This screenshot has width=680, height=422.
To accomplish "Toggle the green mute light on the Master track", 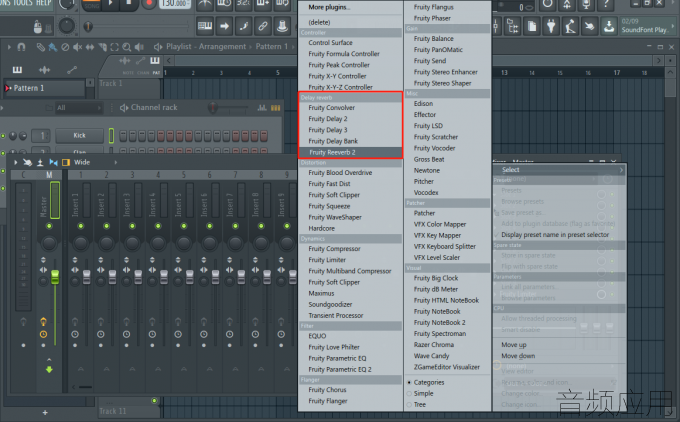I will (49, 226).
